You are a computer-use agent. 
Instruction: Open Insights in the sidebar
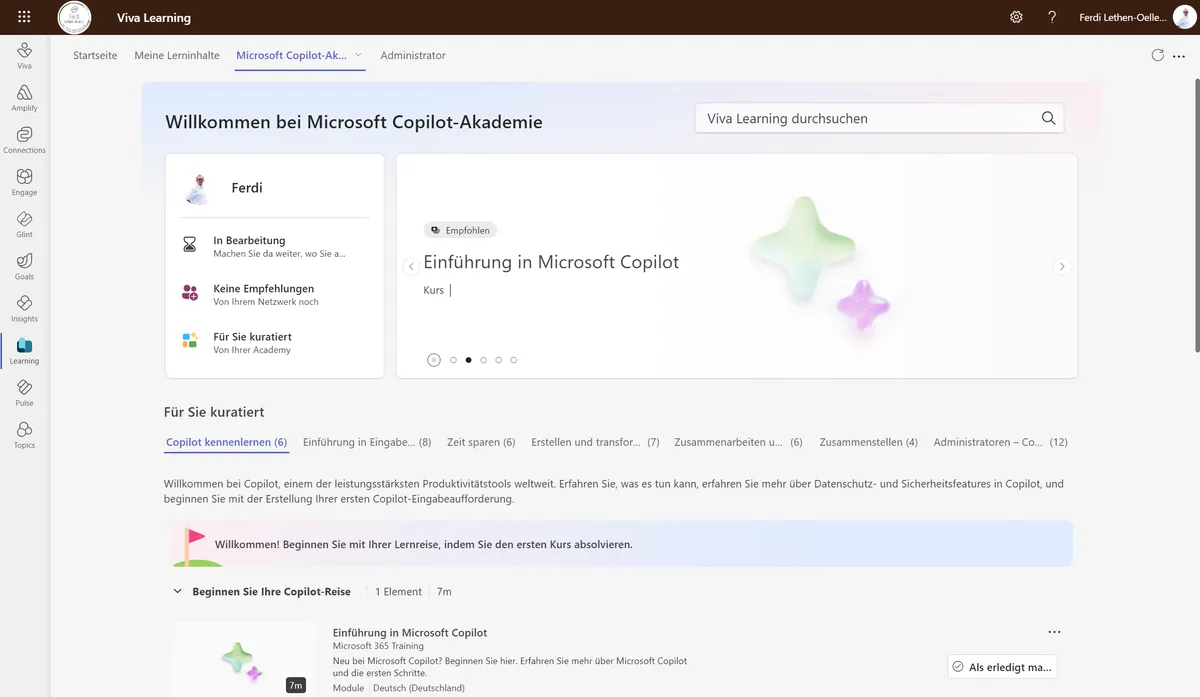click(x=24, y=308)
